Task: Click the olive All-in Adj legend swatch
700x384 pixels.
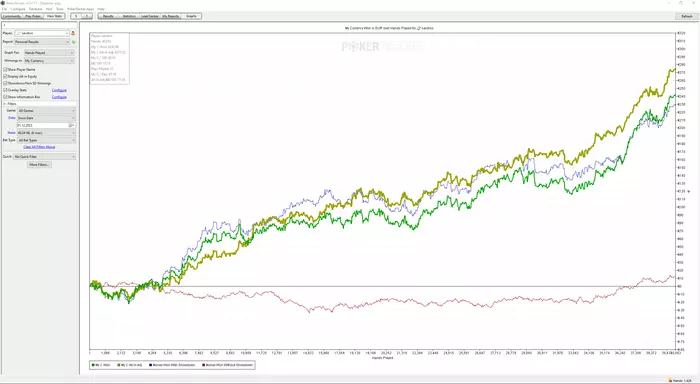Action: tap(119, 365)
